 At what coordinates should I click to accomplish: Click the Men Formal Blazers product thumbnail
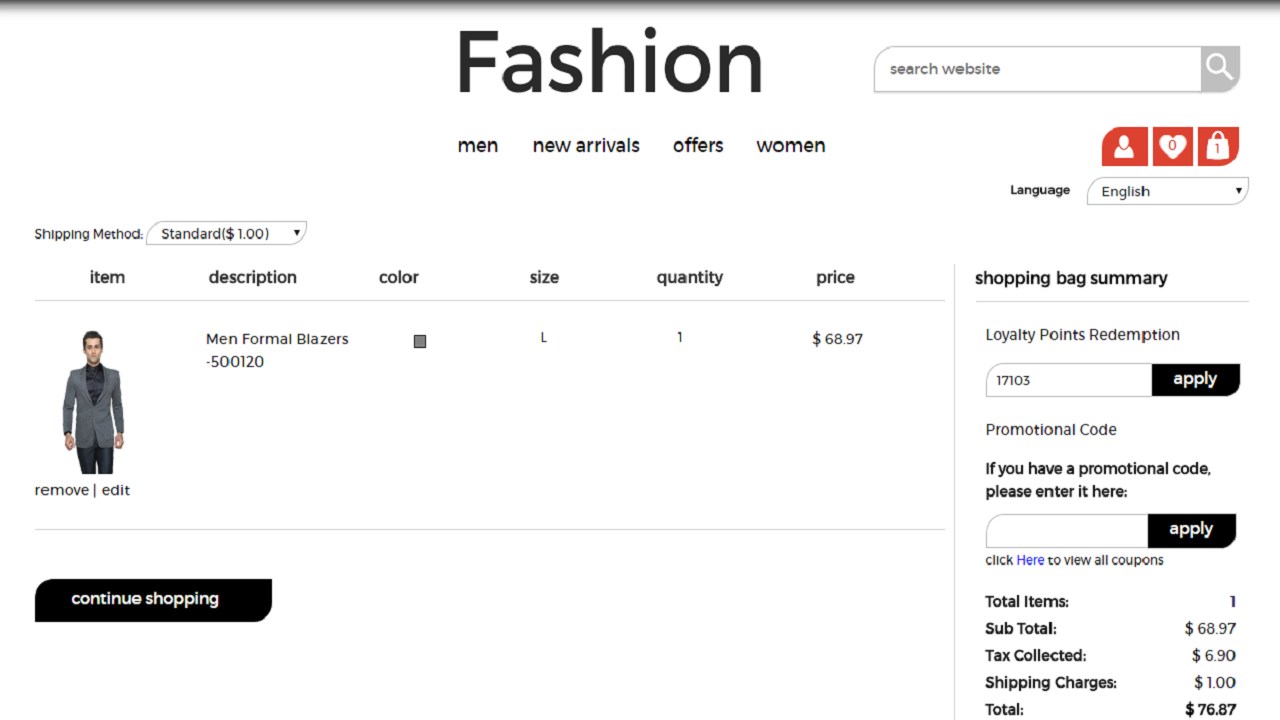click(x=92, y=401)
